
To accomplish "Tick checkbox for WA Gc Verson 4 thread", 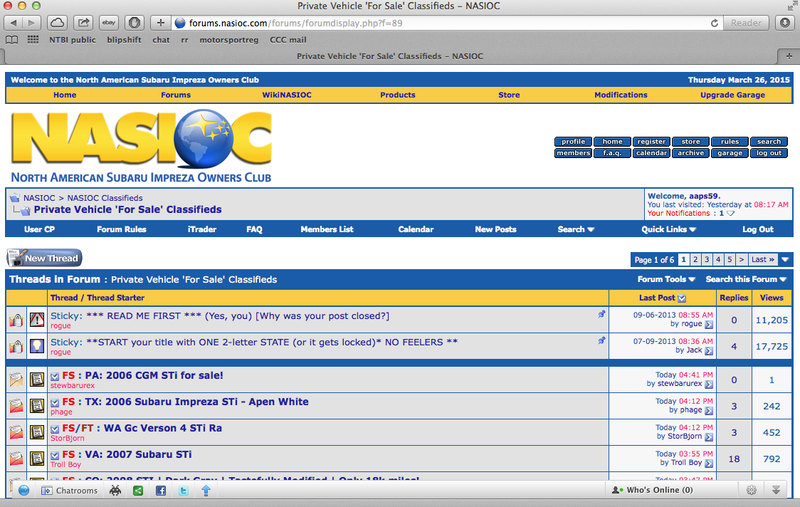I will [55, 429].
